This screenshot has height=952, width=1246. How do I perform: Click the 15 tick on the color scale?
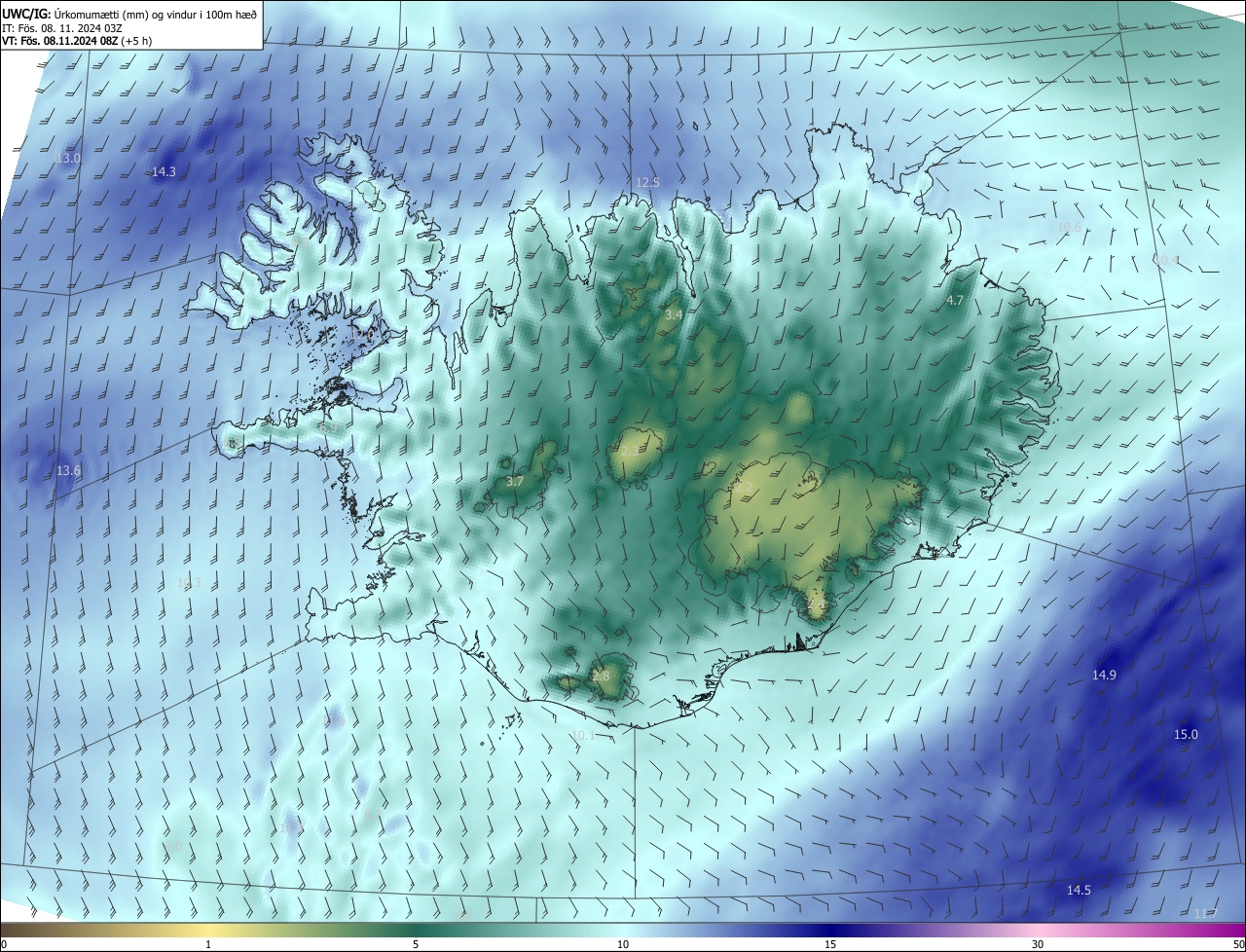(830, 944)
